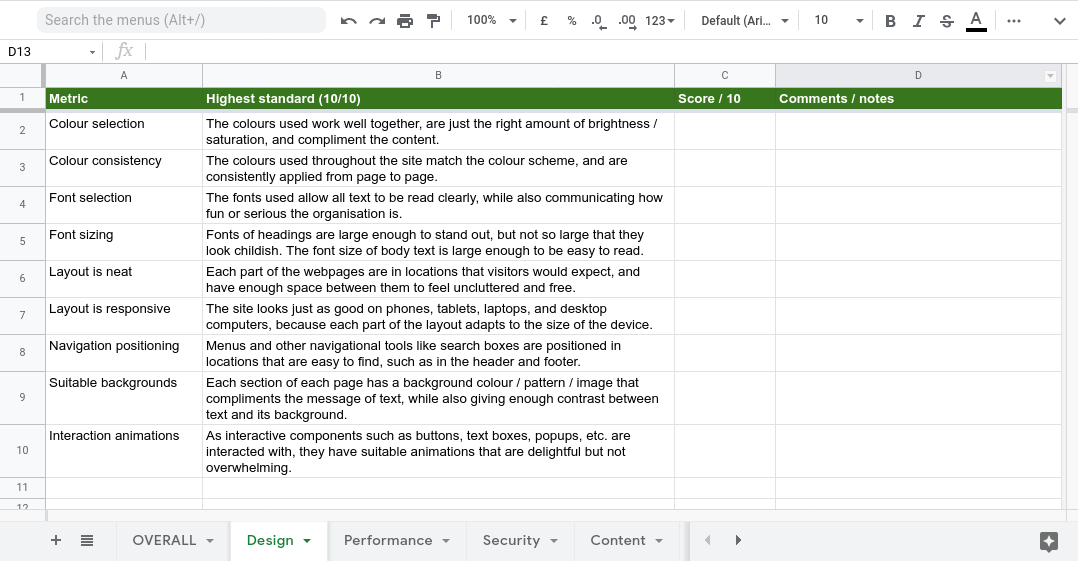Select the Suitable backgrounds cell
The image size is (1078, 561).
124,398
